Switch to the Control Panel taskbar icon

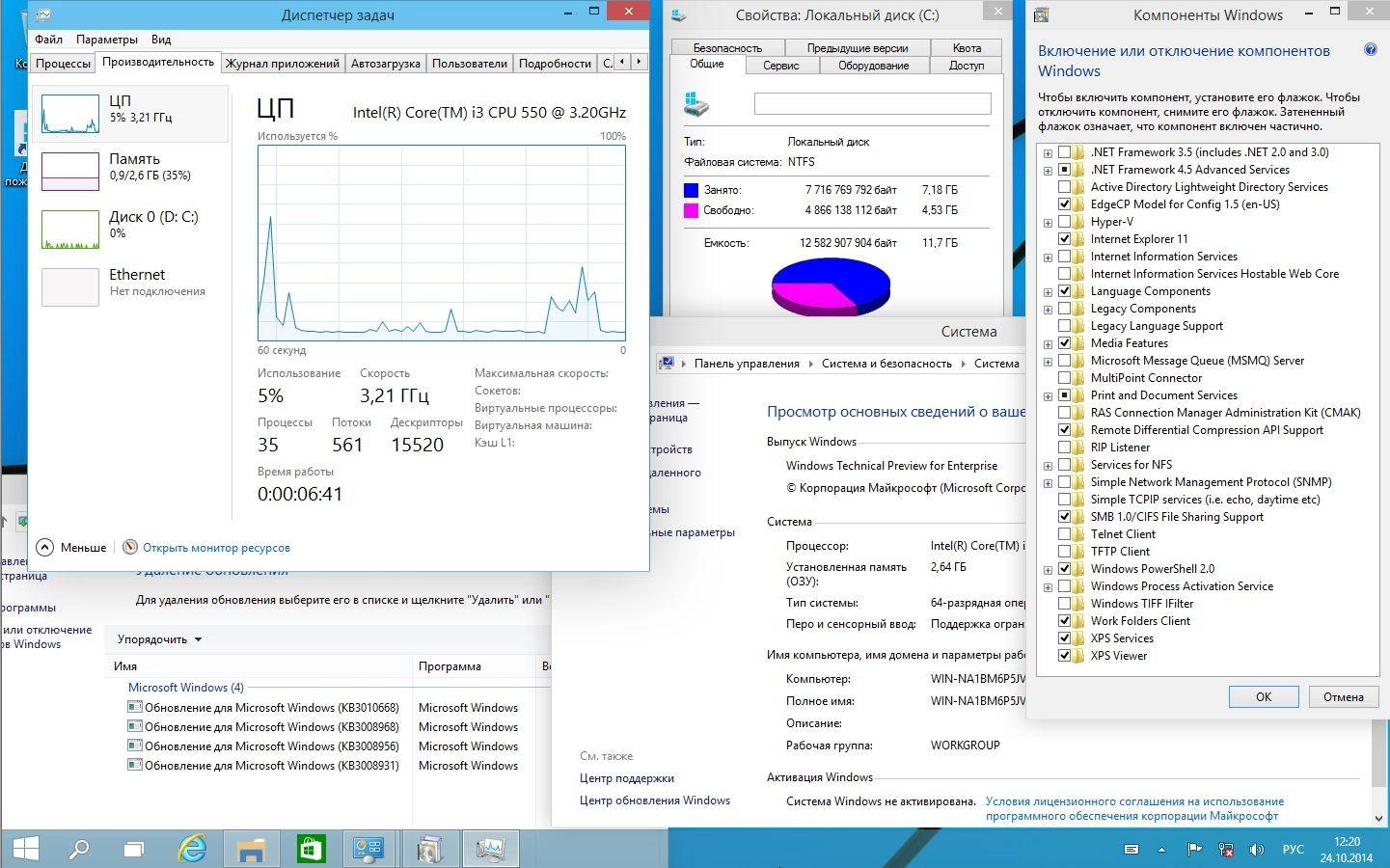click(x=368, y=849)
